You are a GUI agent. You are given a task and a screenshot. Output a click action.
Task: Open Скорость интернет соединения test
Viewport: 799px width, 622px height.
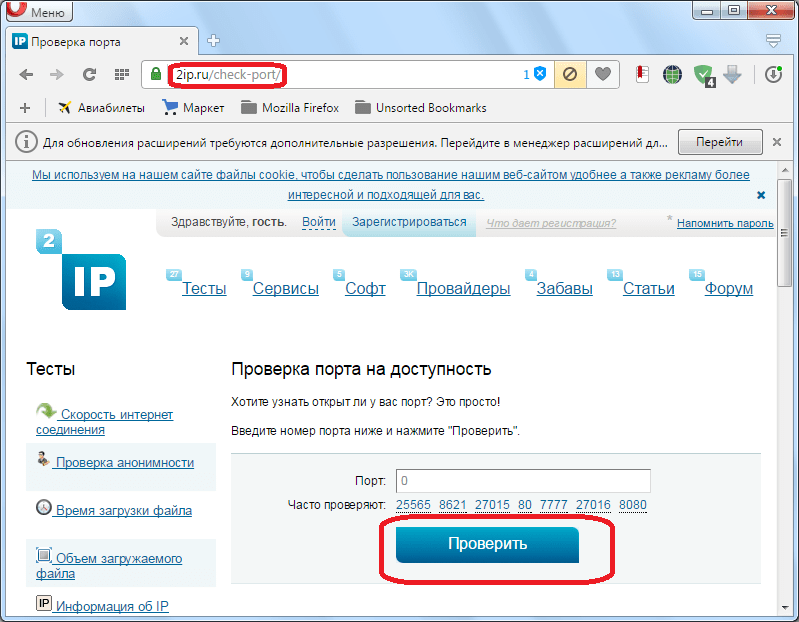click(104, 422)
